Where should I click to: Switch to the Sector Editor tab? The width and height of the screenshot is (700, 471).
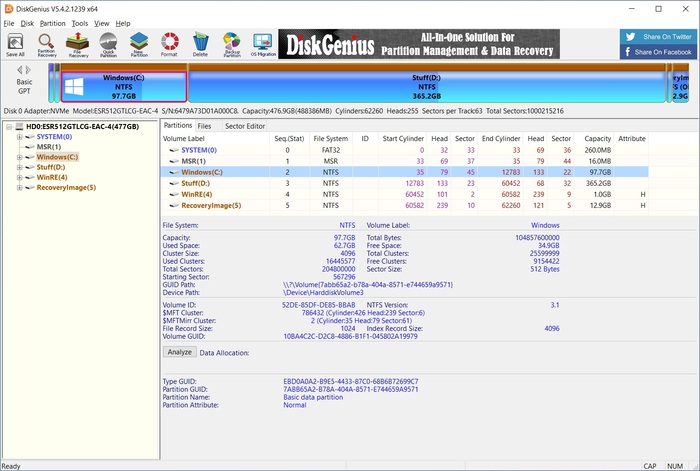pyautogui.click(x=245, y=126)
